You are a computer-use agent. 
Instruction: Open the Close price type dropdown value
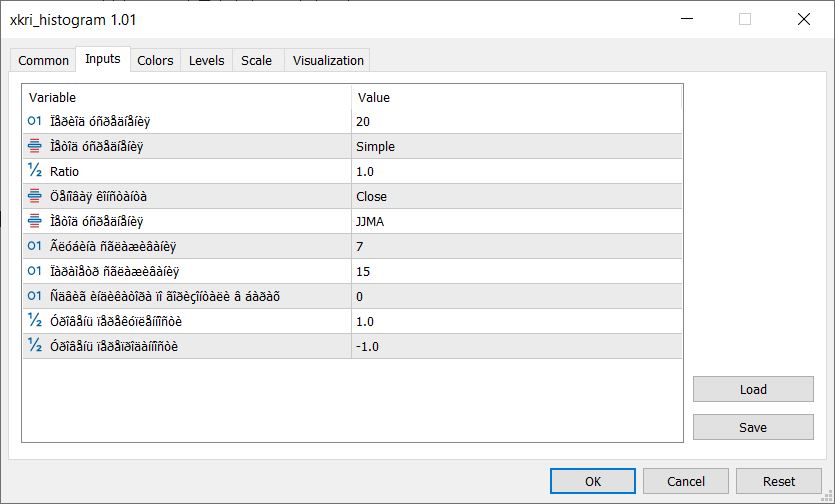[x=515, y=196]
